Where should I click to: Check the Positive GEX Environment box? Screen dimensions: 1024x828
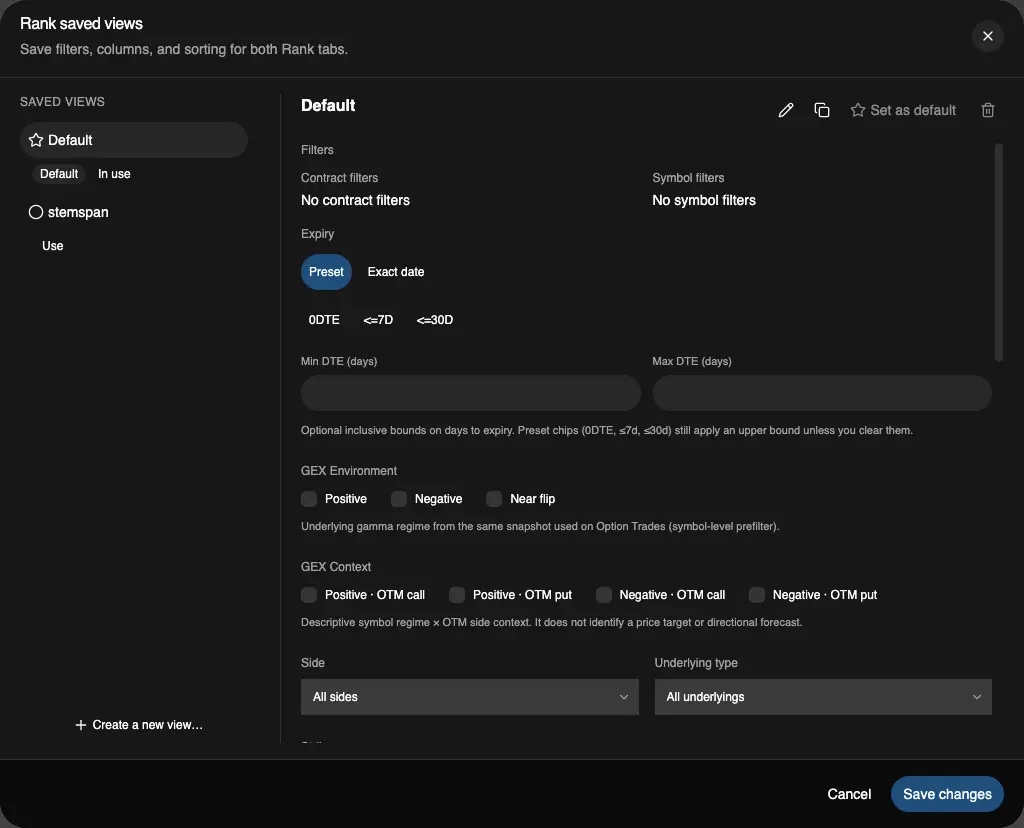pos(309,499)
